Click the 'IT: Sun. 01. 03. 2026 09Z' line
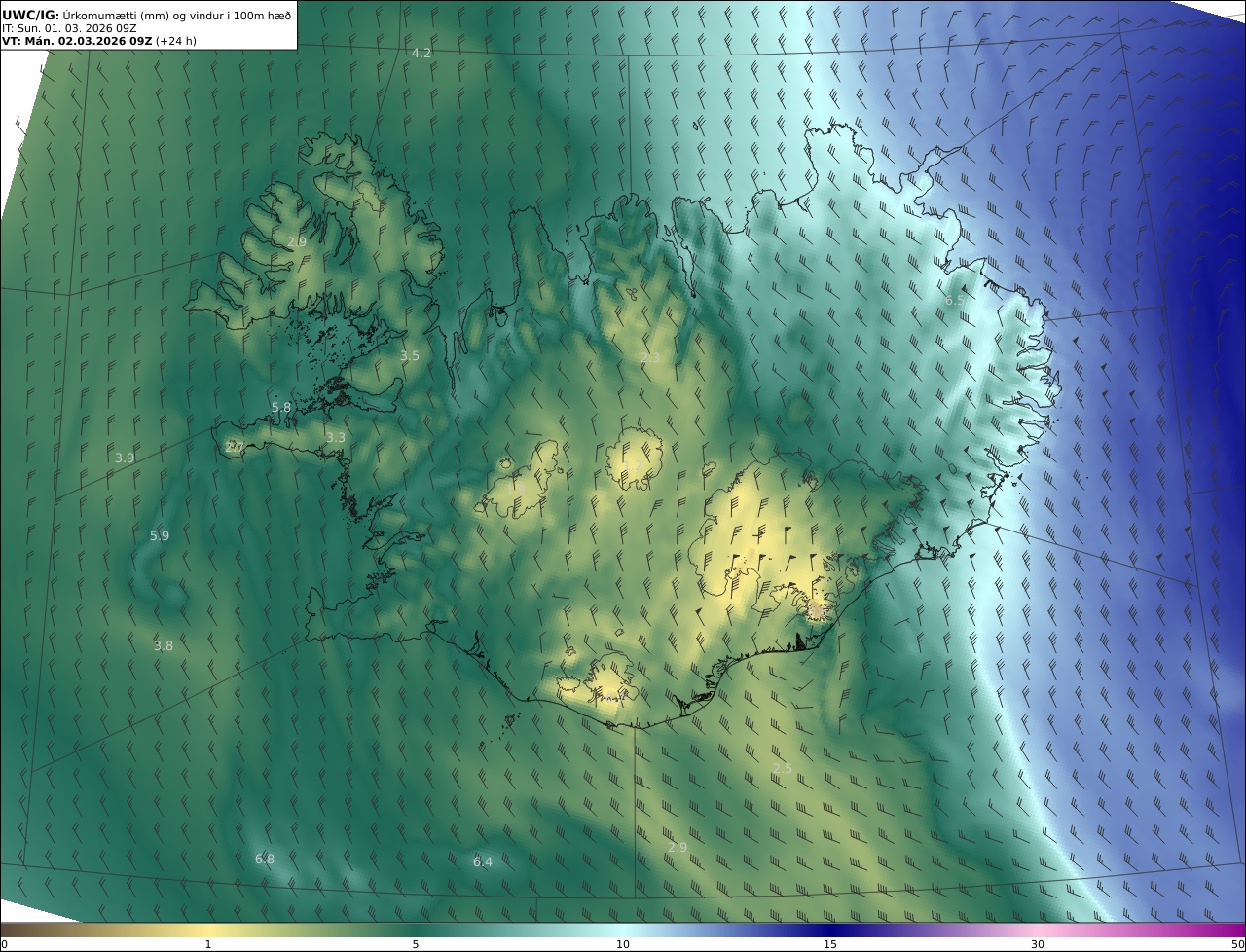 (x=69, y=29)
